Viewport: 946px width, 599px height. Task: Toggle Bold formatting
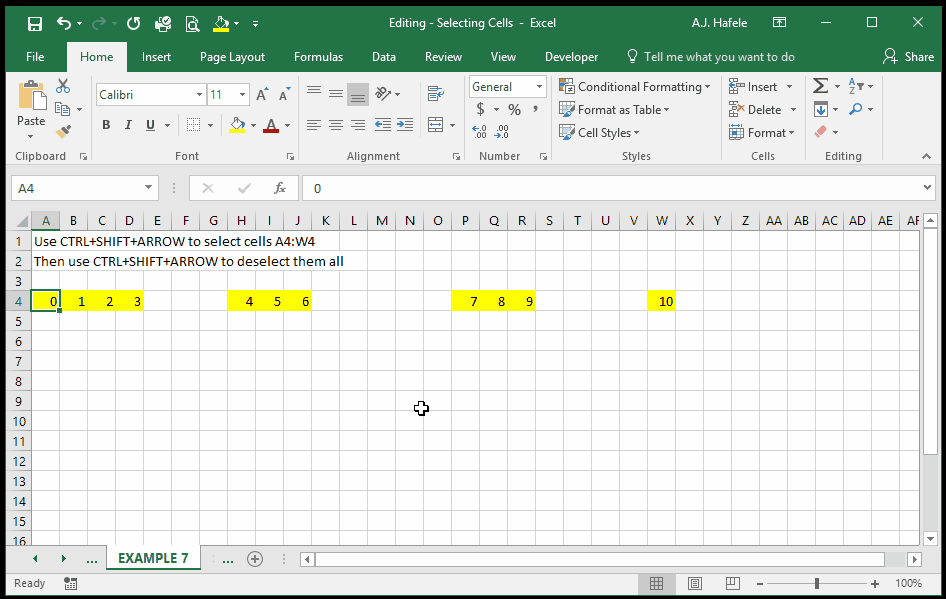pyautogui.click(x=106, y=125)
